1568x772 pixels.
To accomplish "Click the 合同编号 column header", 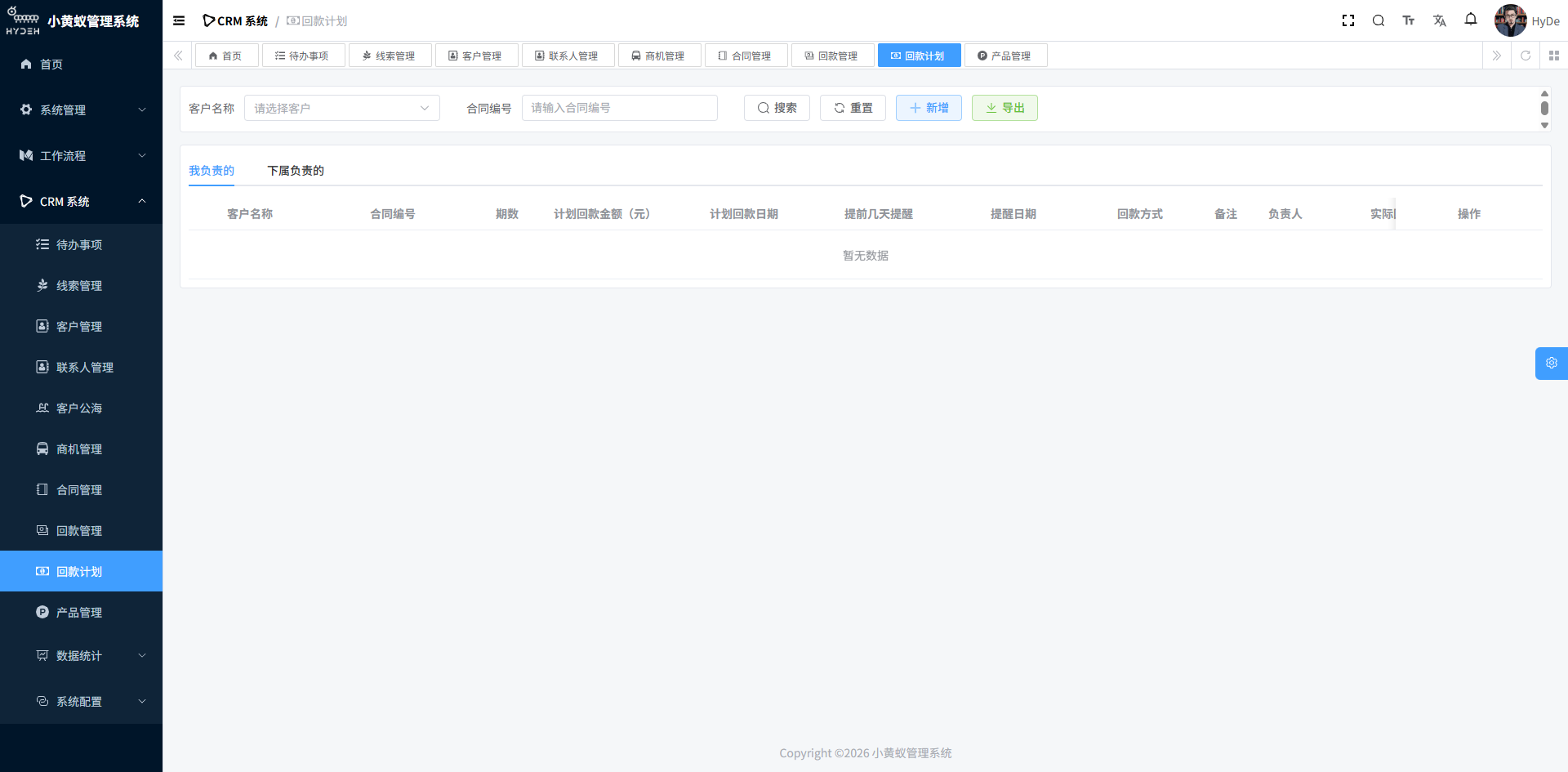I will (x=393, y=214).
